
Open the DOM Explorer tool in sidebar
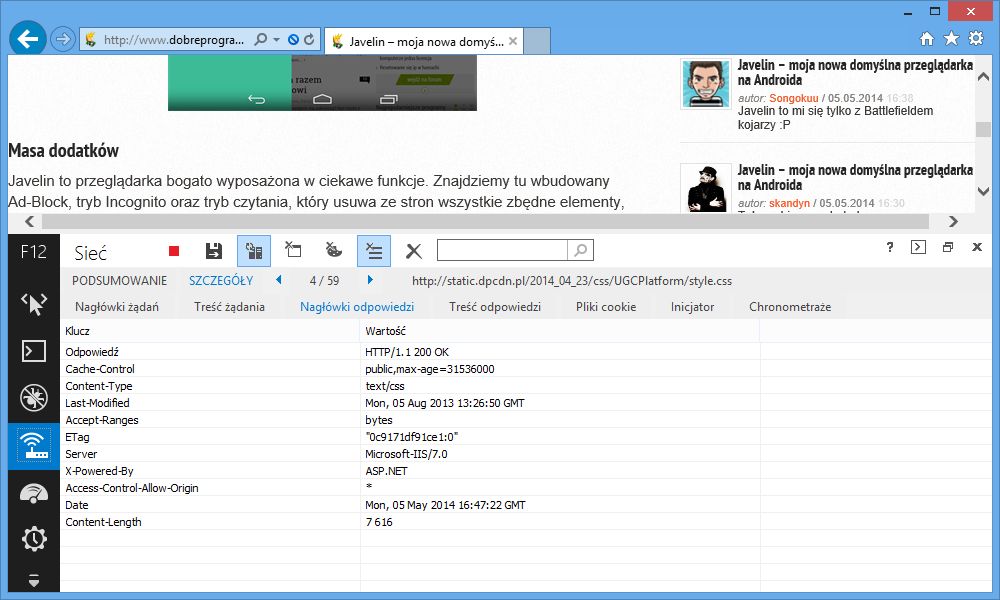tap(34, 304)
